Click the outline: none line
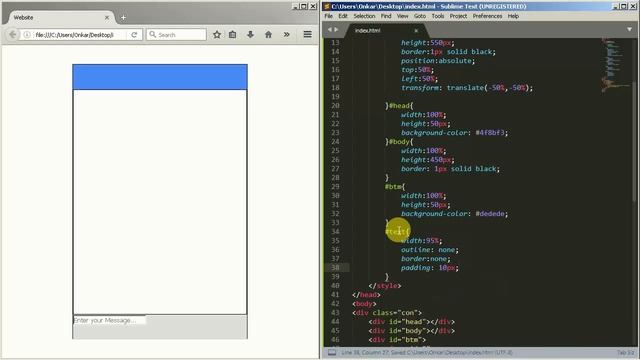 429,250
